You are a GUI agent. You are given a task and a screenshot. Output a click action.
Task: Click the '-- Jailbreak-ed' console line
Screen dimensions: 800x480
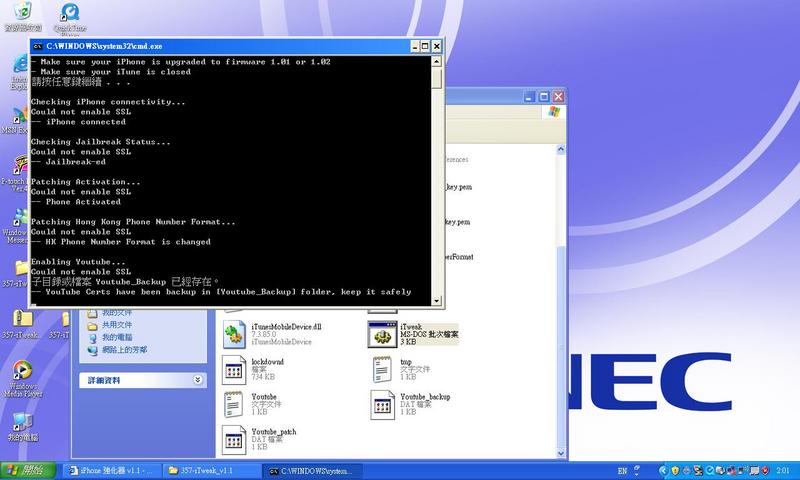click(x=68, y=162)
